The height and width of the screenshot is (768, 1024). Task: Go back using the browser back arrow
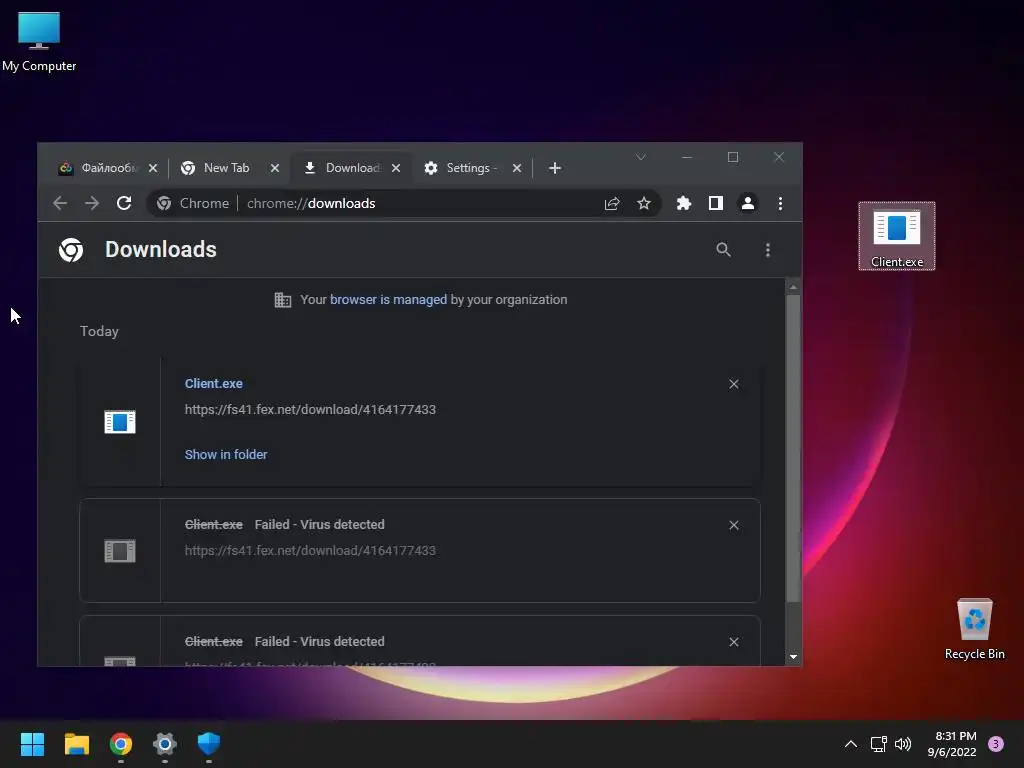pyautogui.click(x=60, y=203)
